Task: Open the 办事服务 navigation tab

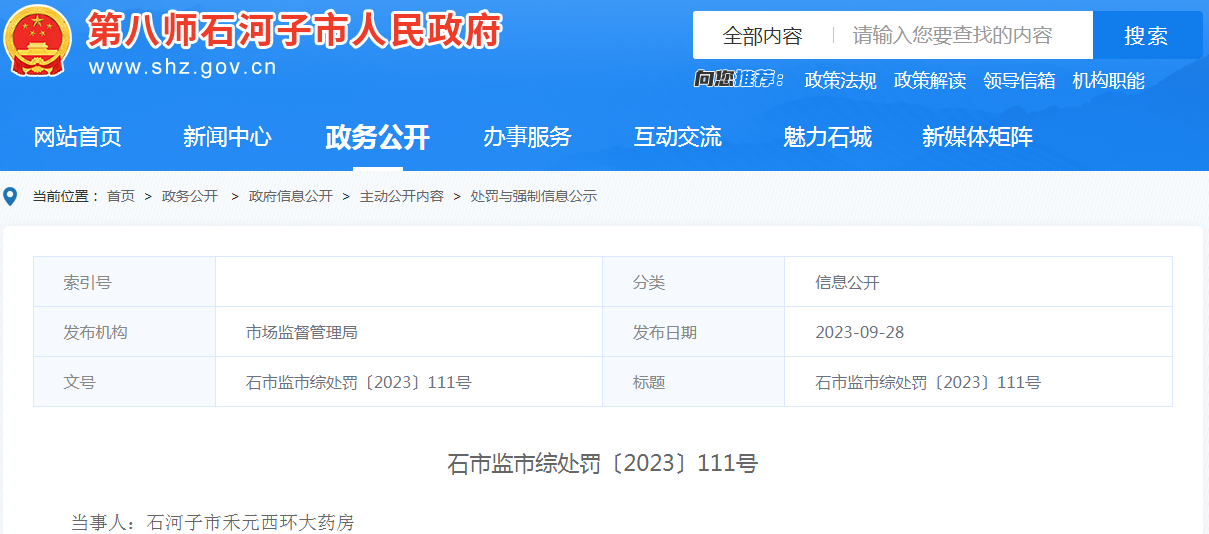Action: pyautogui.click(x=527, y=137)
